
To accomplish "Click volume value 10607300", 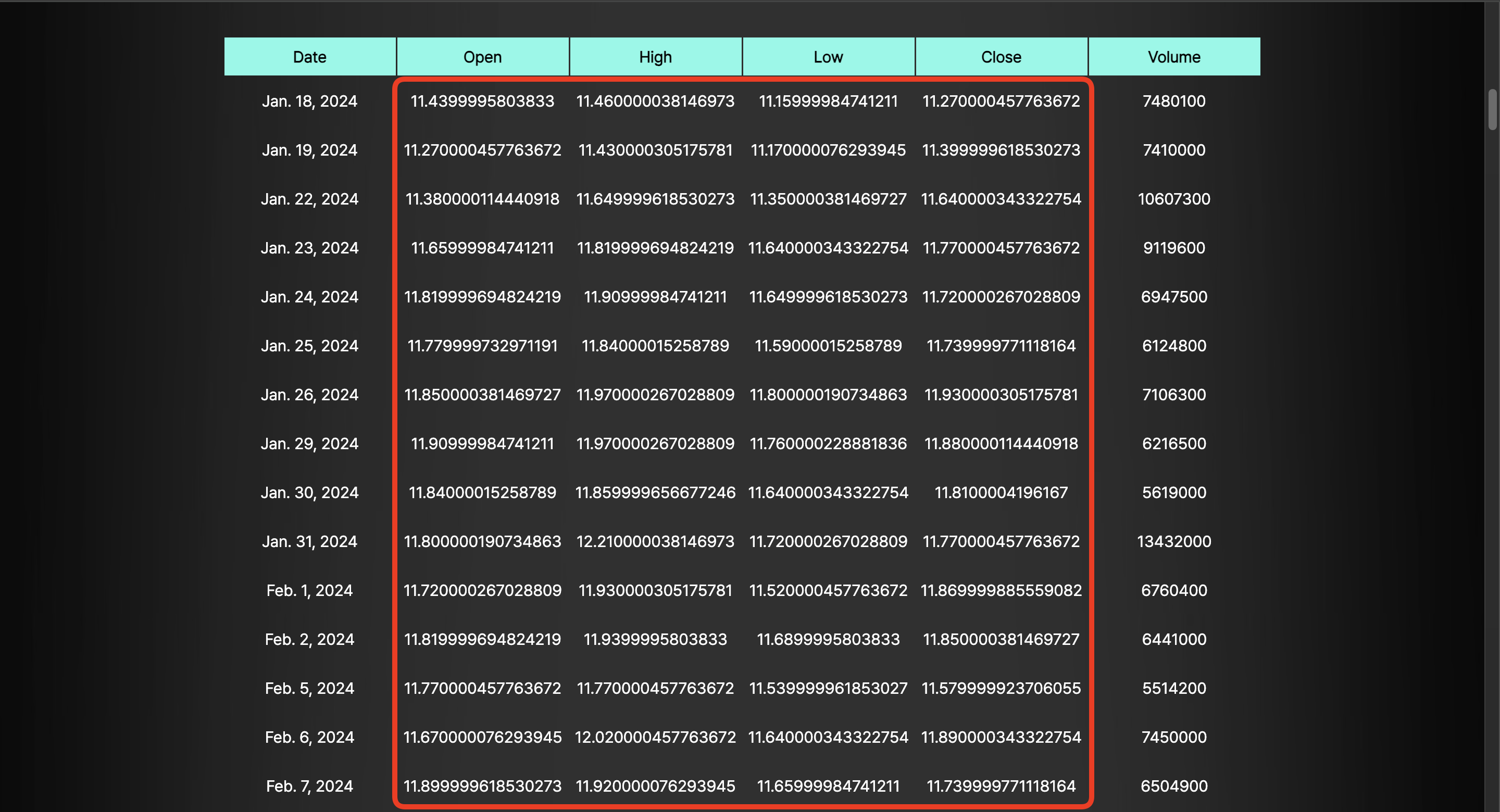I will pyautogui.click(x=1174, y=199).
